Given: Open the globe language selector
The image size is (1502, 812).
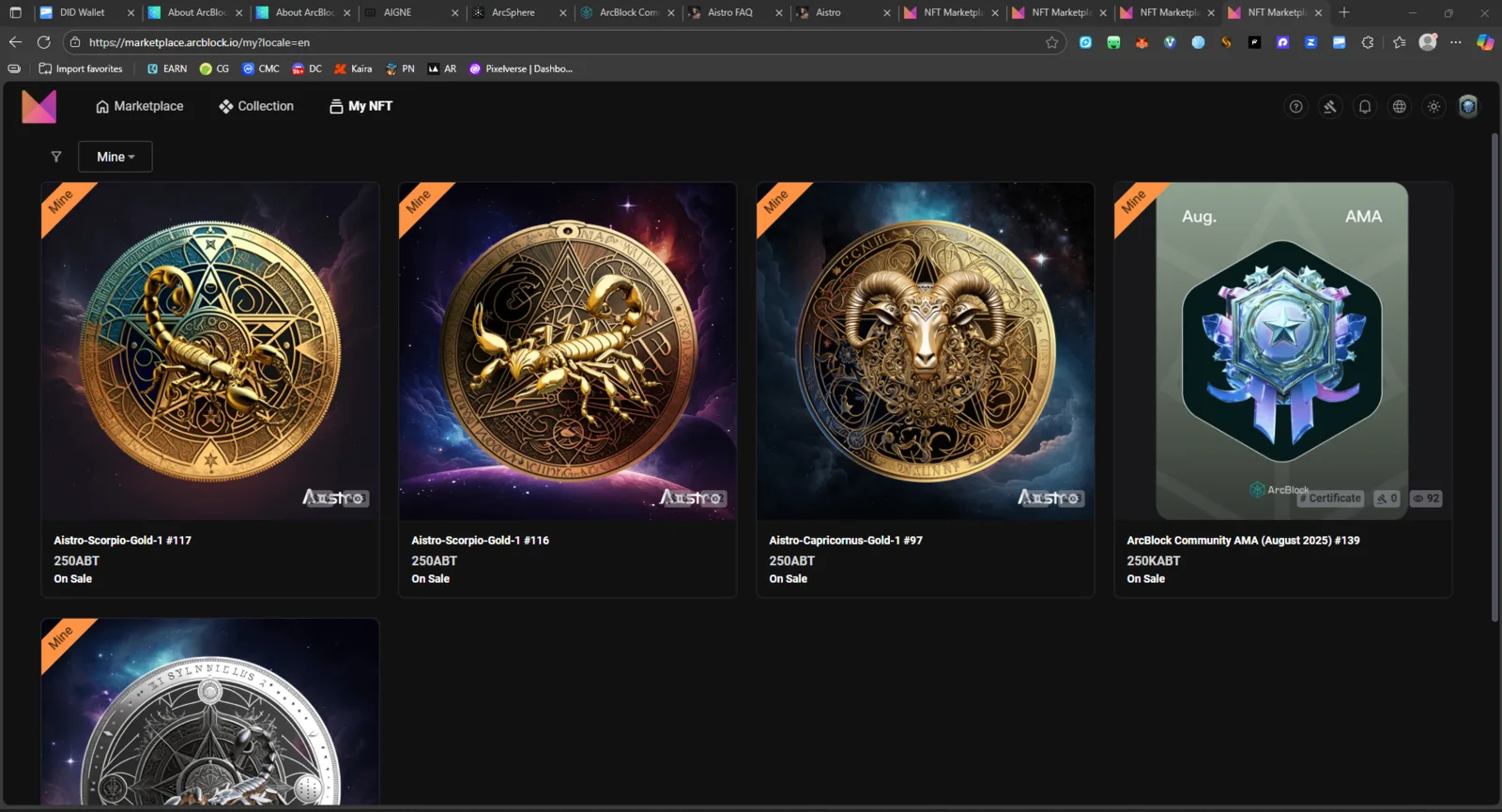Looking at the screenshot, I should pyautogui.click(x=1400, y=107).
